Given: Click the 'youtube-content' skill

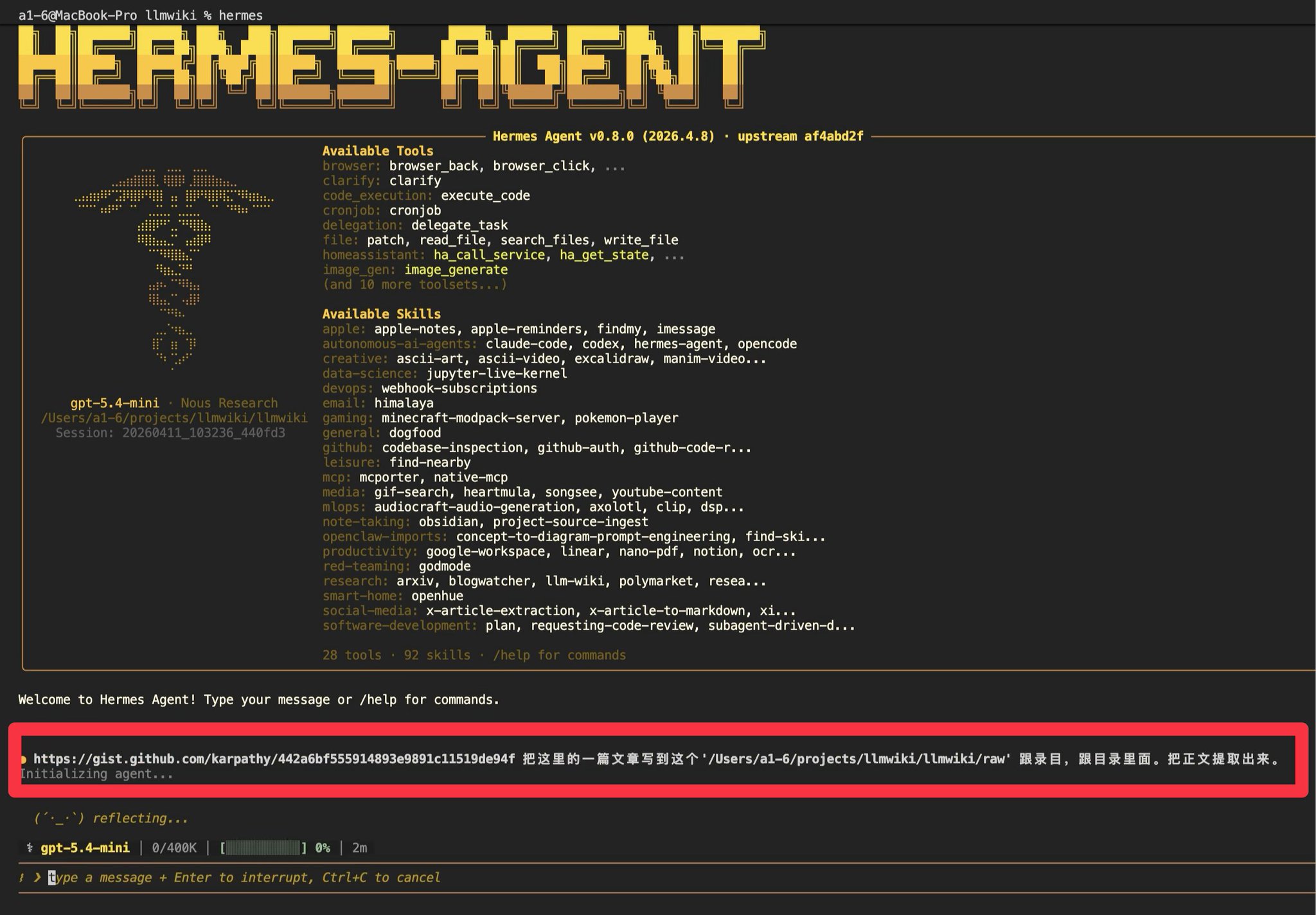Looking at the screenshot, I should click(x=667, y=492).
